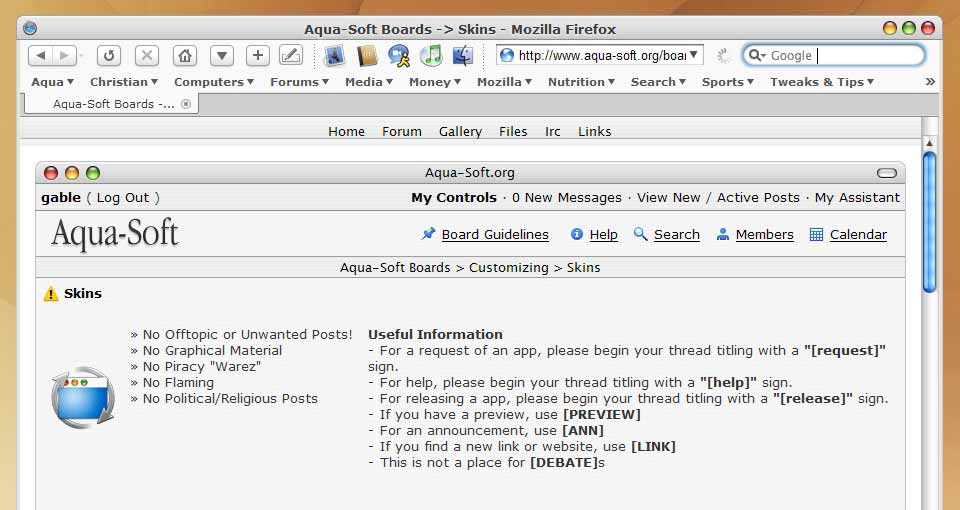960x510 pixels.
Task: Click the Board Guidelines pushpin icon
Action: [429, 234]
